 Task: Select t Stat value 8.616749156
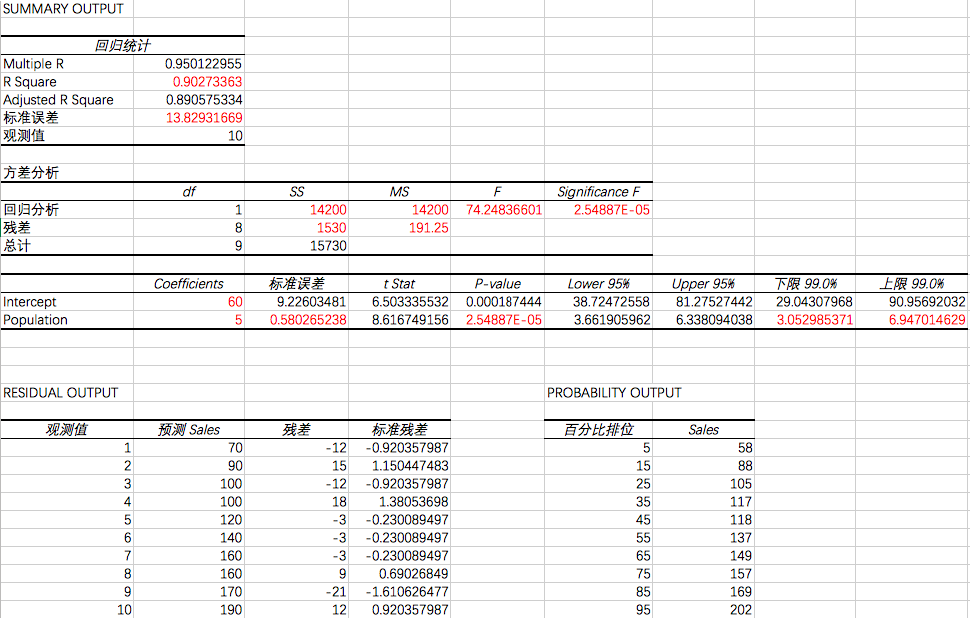pos(410,320)
